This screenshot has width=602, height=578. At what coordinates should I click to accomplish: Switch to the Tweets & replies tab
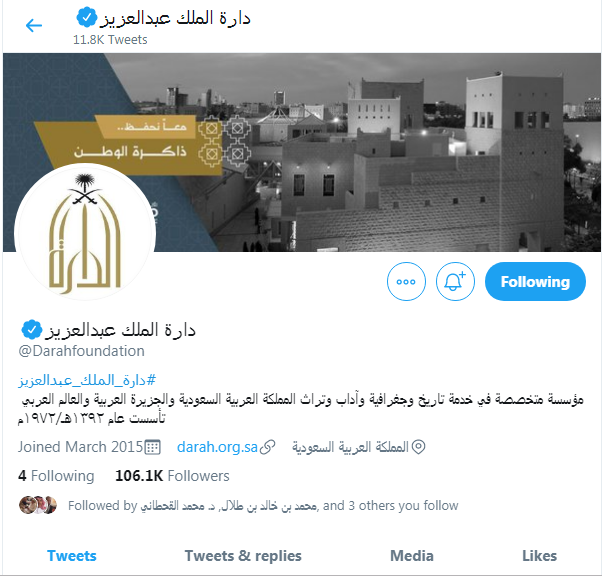coord(243,556)
